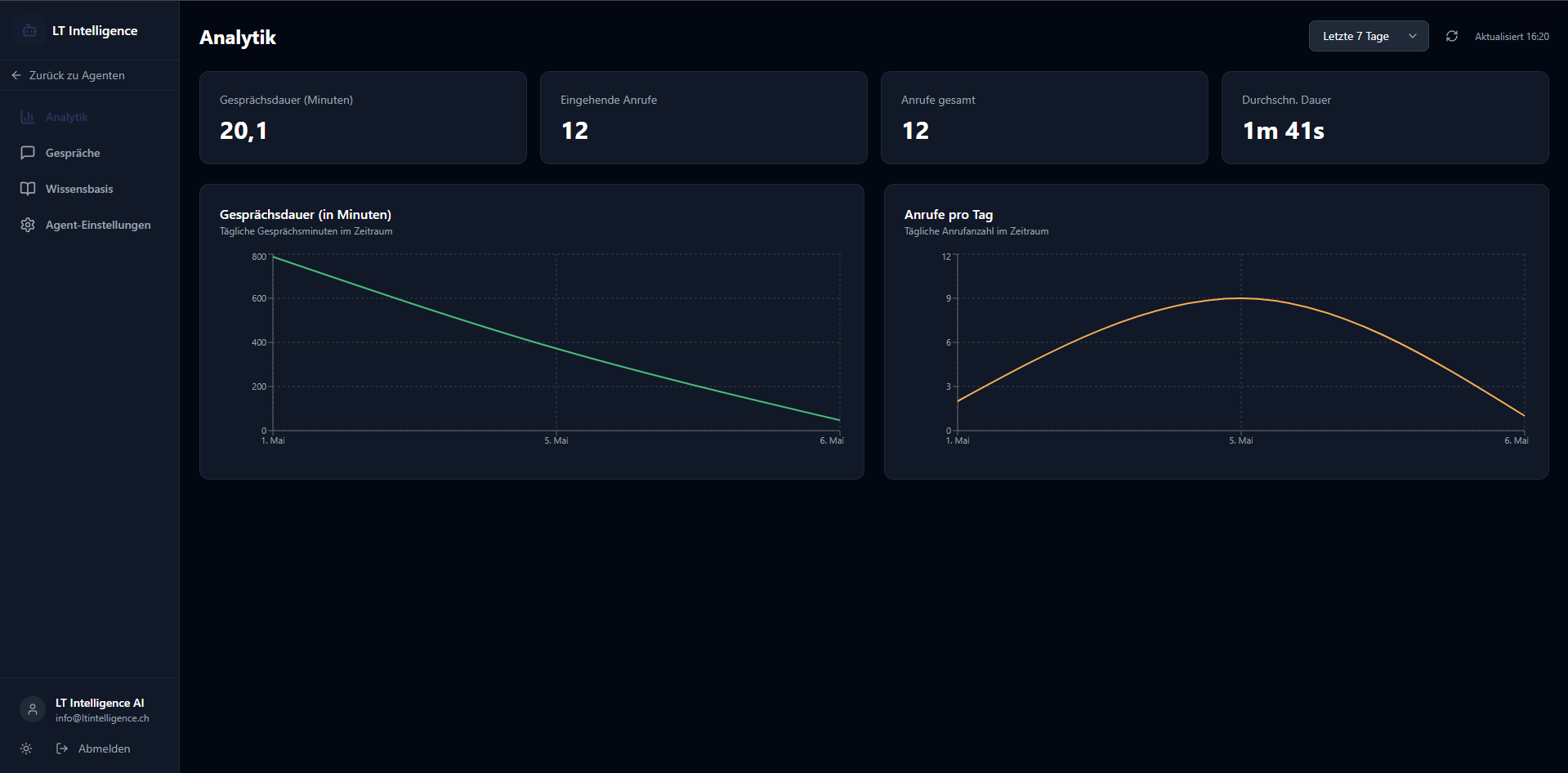The image size is (1568, 773).
Task: Click the Aktualisiert 16:20 status text
Action: [1512, 37]
